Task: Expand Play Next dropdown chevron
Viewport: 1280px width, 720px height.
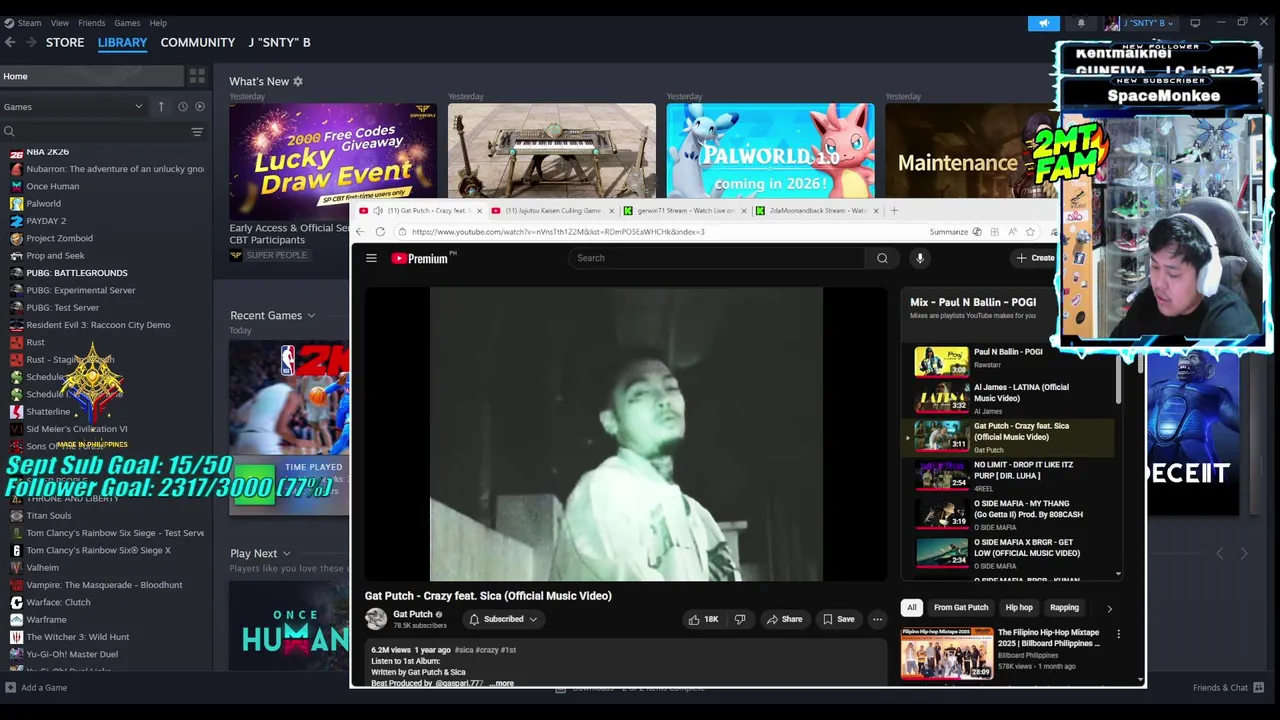Action: tap(286, 554)
